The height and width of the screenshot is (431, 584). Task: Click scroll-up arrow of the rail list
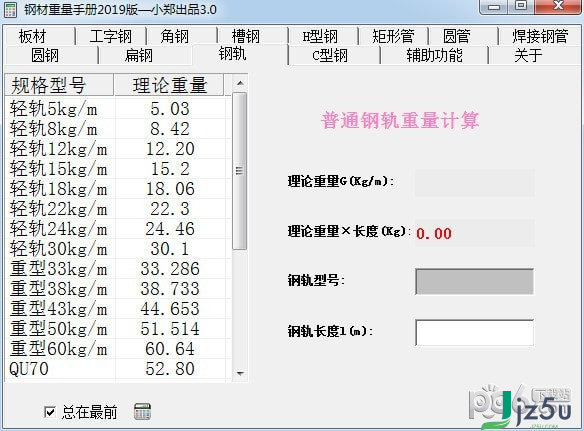pos(240,83)
